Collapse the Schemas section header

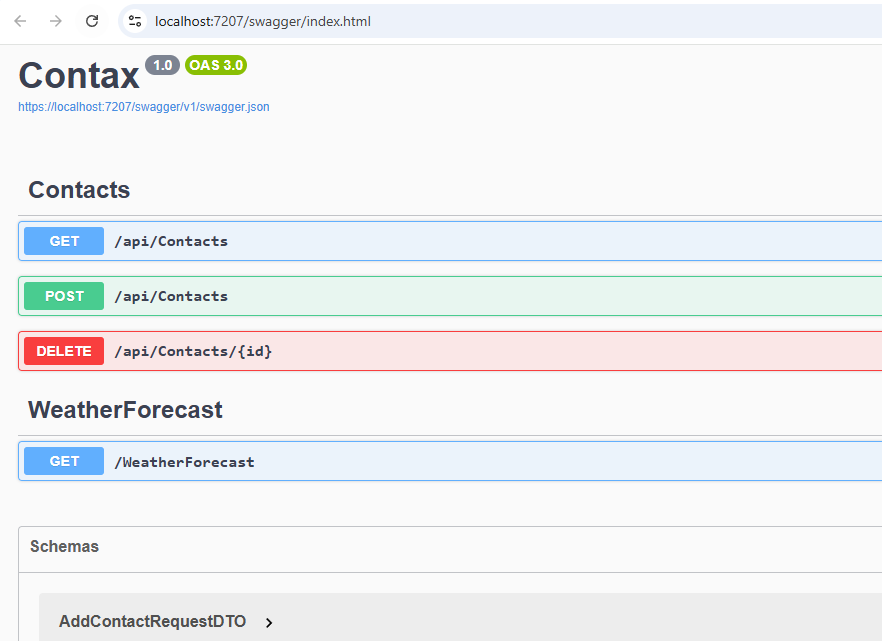click(64, 547)
